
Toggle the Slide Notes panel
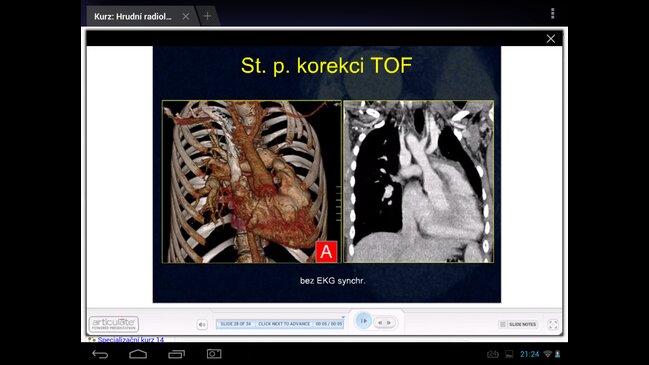point(518,324)
